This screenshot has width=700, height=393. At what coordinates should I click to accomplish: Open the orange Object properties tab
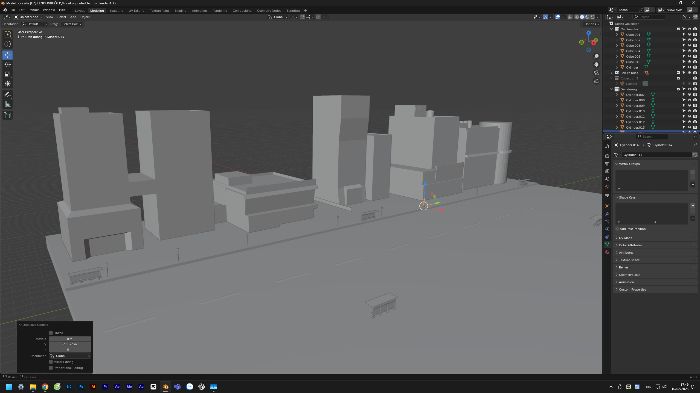(607, 206)
